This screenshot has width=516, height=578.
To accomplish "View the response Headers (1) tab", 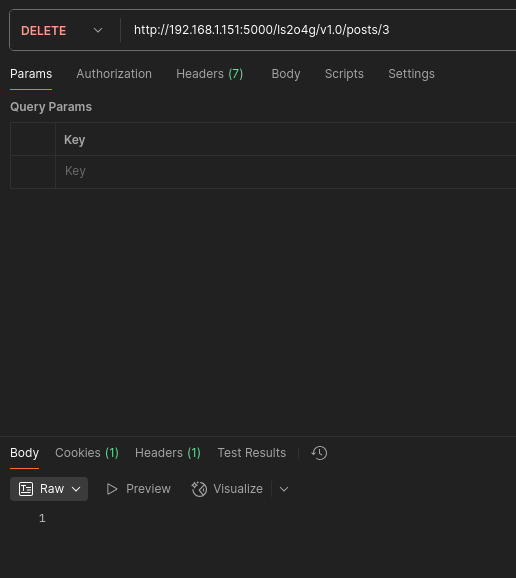I will (168, 453).
